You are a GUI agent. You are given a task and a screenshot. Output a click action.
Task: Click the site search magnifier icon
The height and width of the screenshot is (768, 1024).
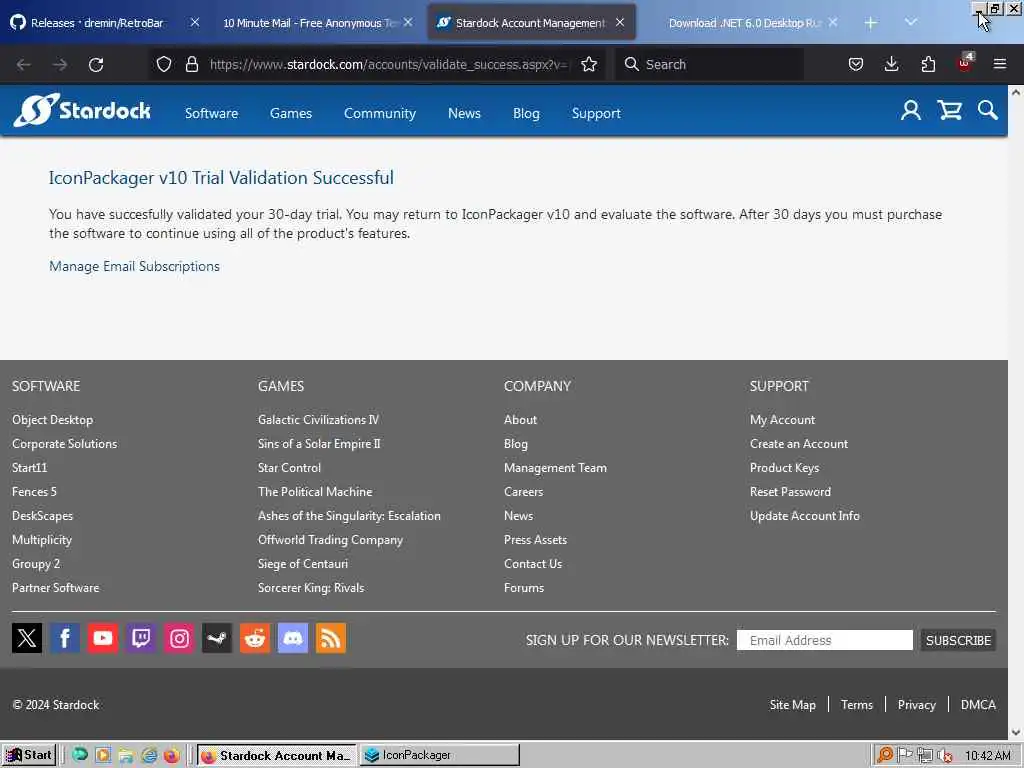tap(987, 110)
